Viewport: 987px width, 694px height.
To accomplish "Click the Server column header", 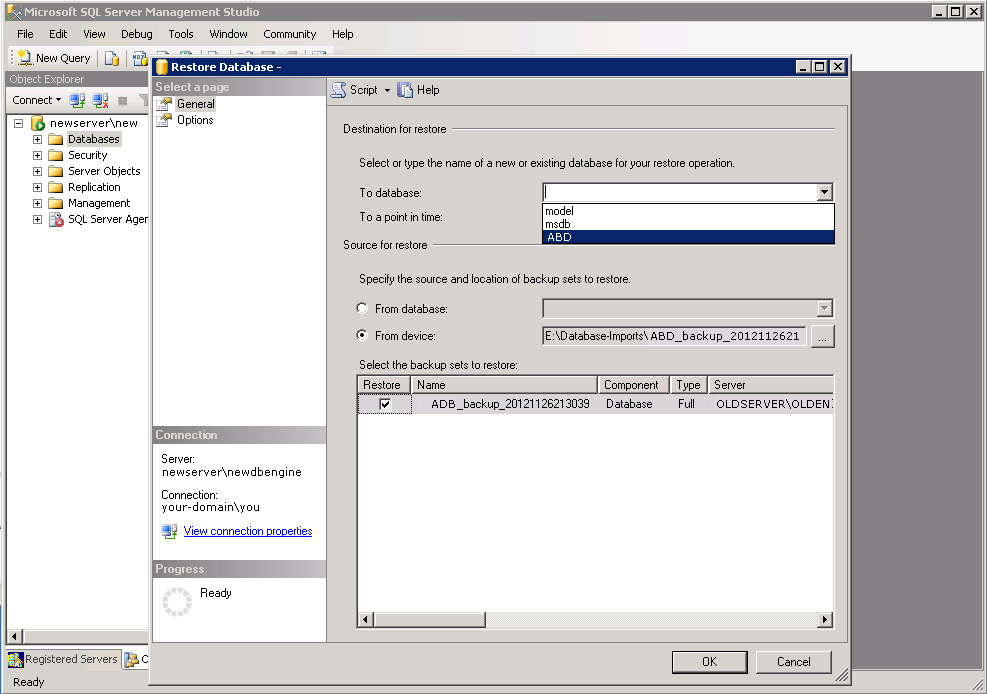I will (x=770, y=384).
